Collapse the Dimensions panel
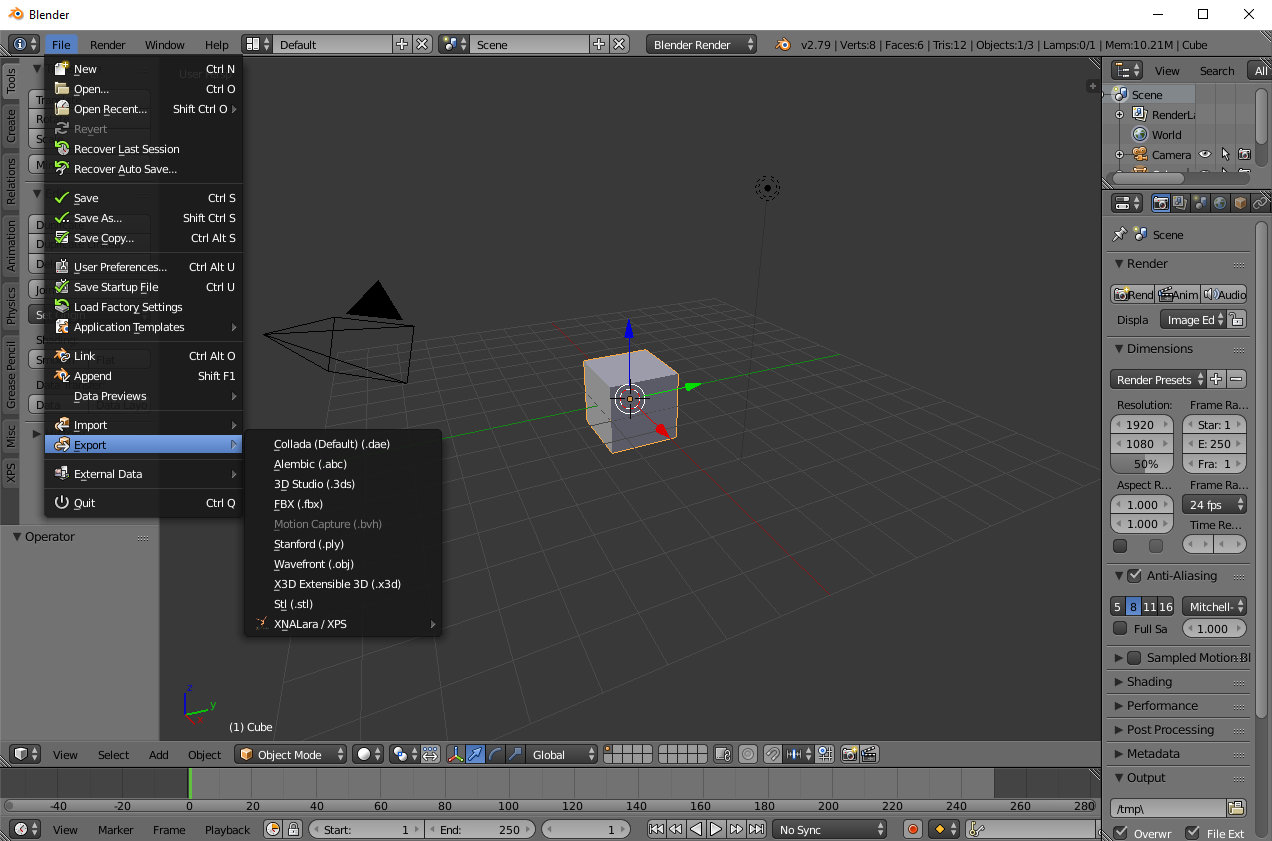1272x841 pixels. 1119,349
